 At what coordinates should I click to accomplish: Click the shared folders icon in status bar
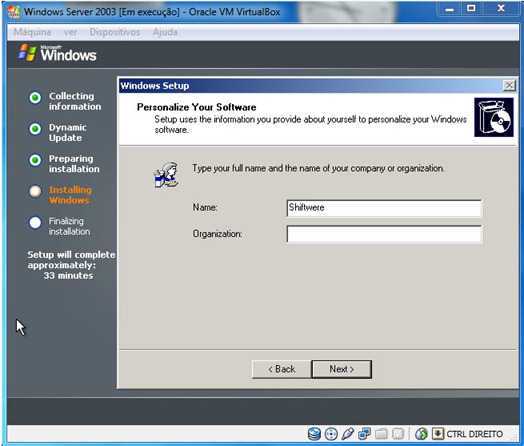(x=381, y=434)
